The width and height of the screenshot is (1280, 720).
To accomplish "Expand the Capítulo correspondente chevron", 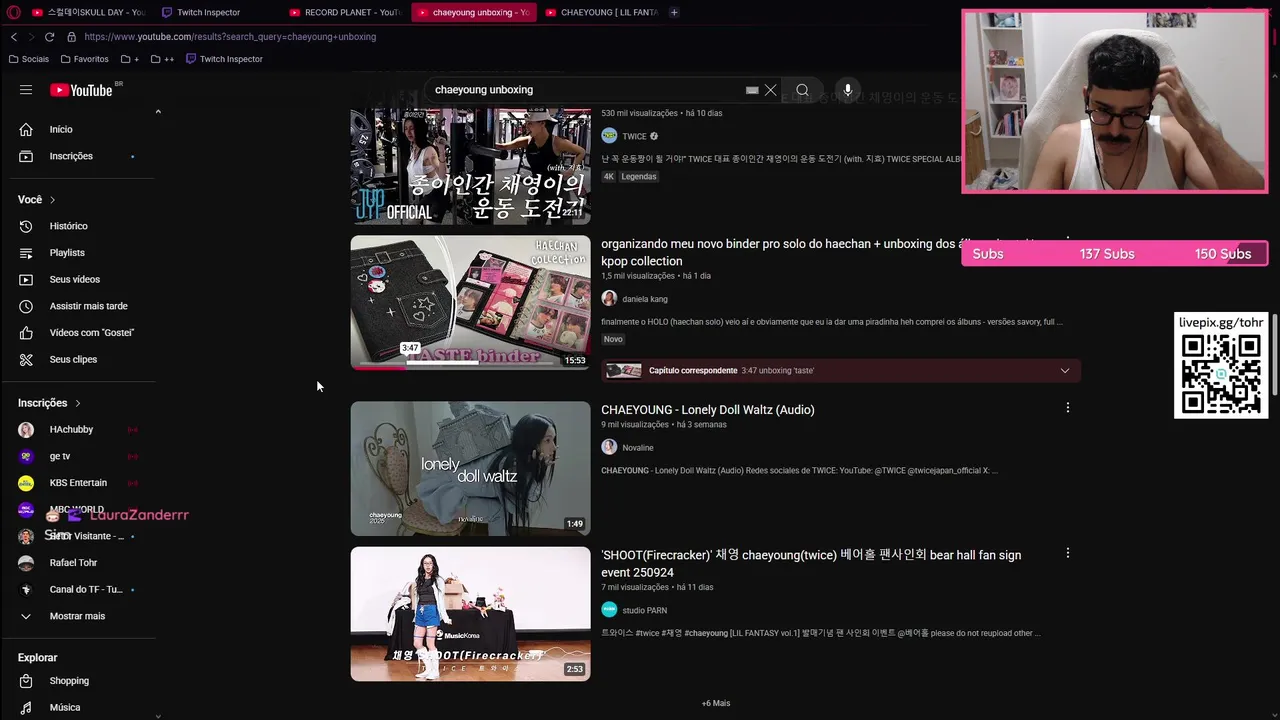I will (1064, 371).
